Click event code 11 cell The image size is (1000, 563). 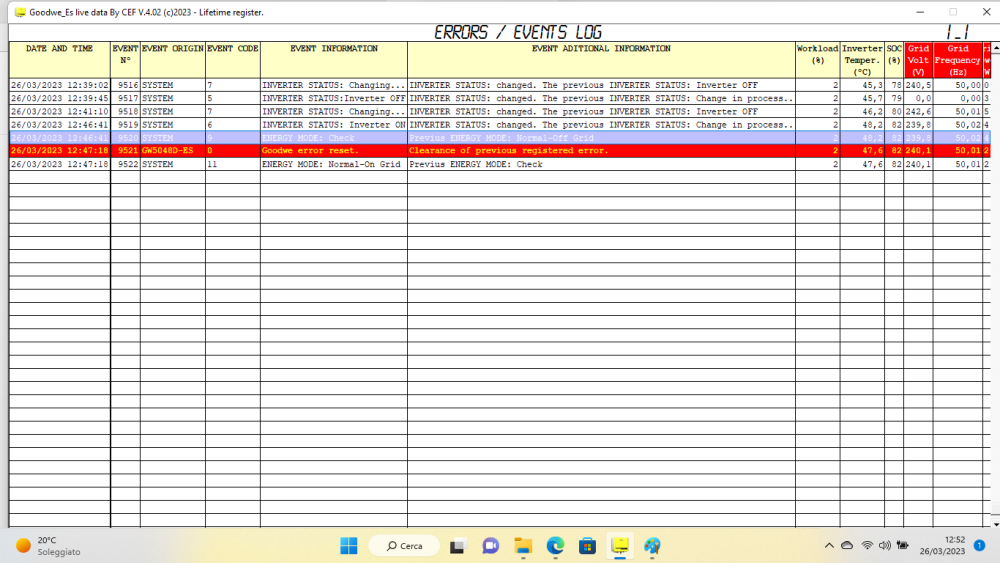[233, 164]
